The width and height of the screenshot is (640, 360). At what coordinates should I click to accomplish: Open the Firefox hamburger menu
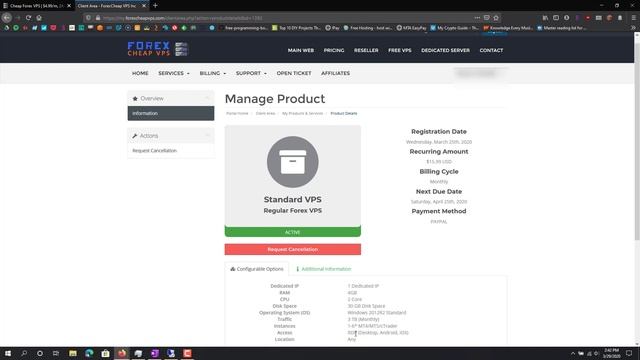633,18
